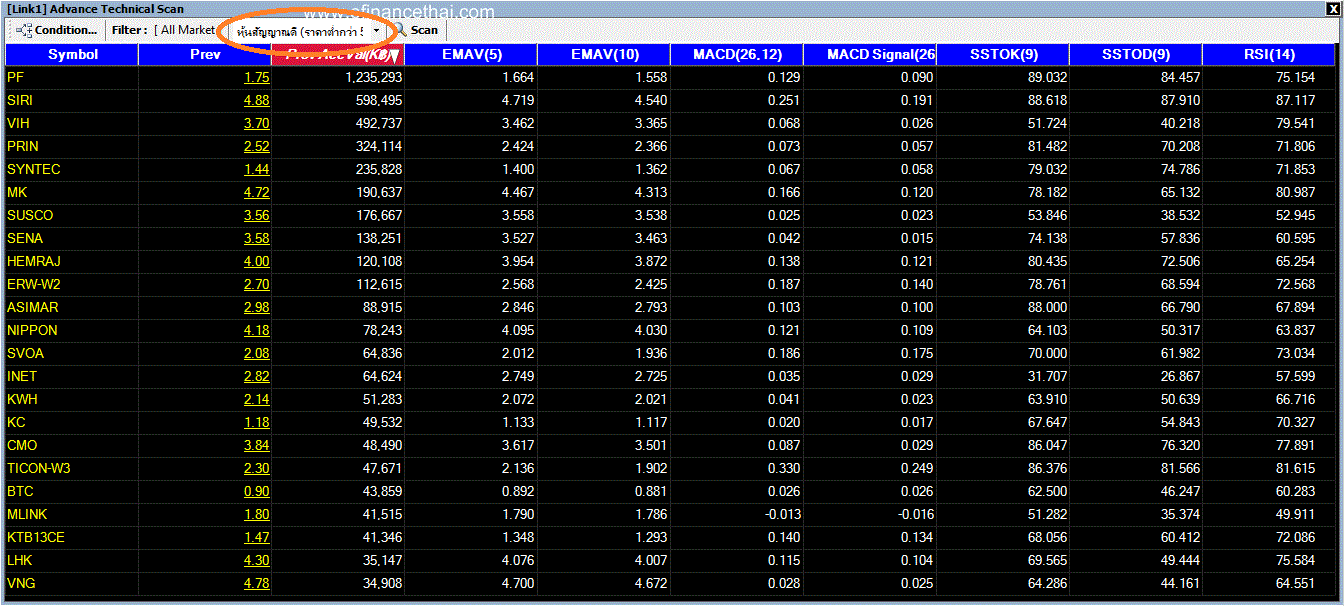Click HEMRAJ previous price 4.00
The width and height of the screenshot is (1344, 606).
(x=256, y=261)
